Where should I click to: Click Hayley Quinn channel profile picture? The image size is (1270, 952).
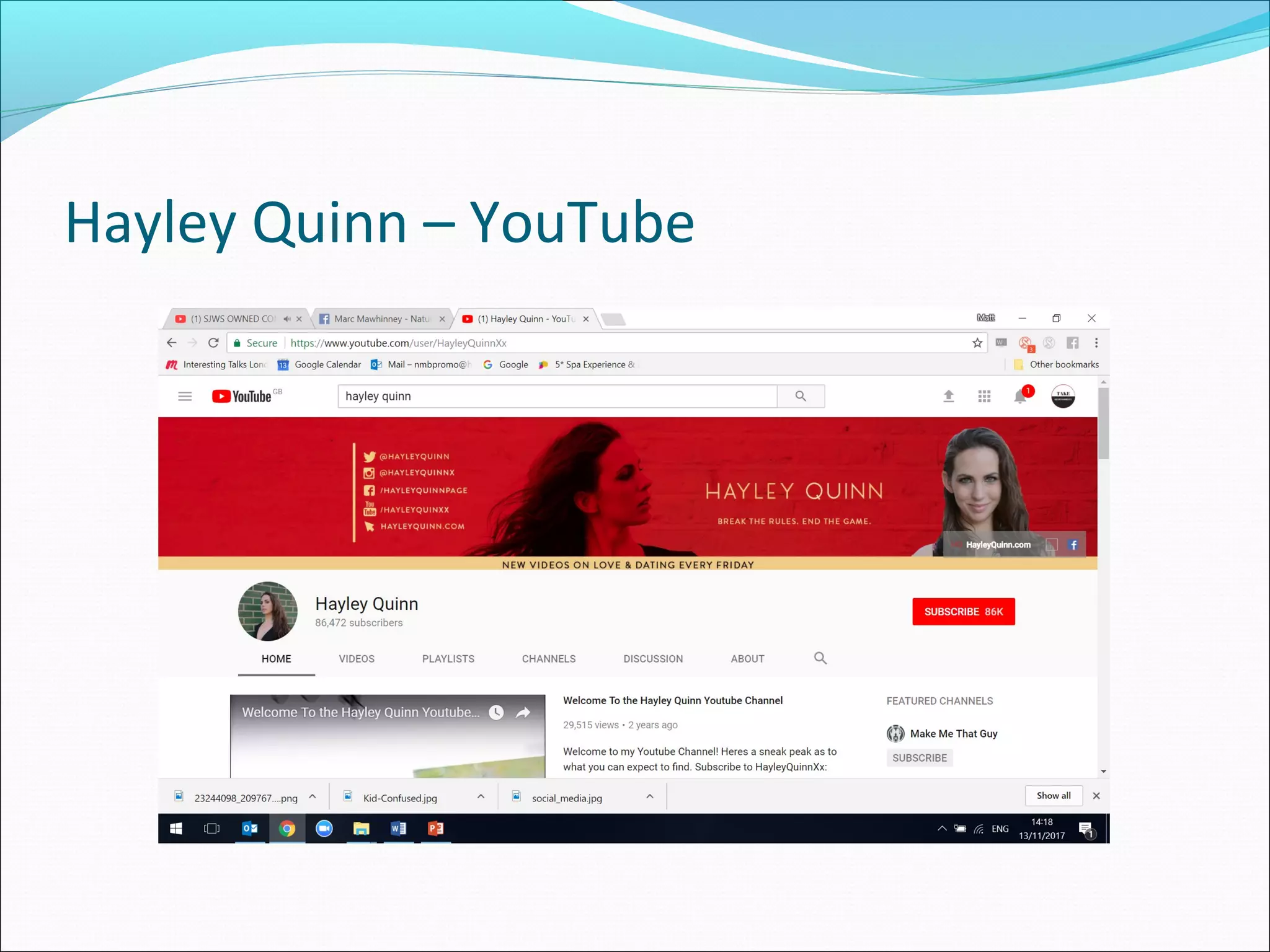coord(268,611)
